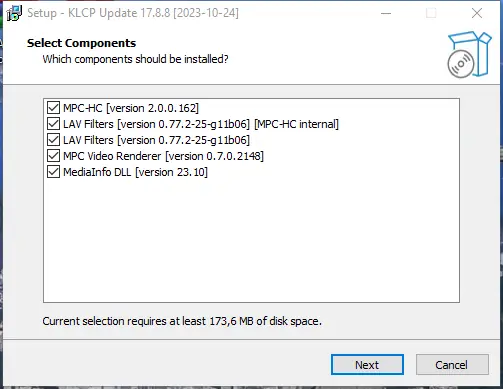Image resolution: width=503 pixels, height=389 pixels.
Task: Uncheck the MPC-HC version 2.0.0.162 checkbox
Action: tap(53, 108)
